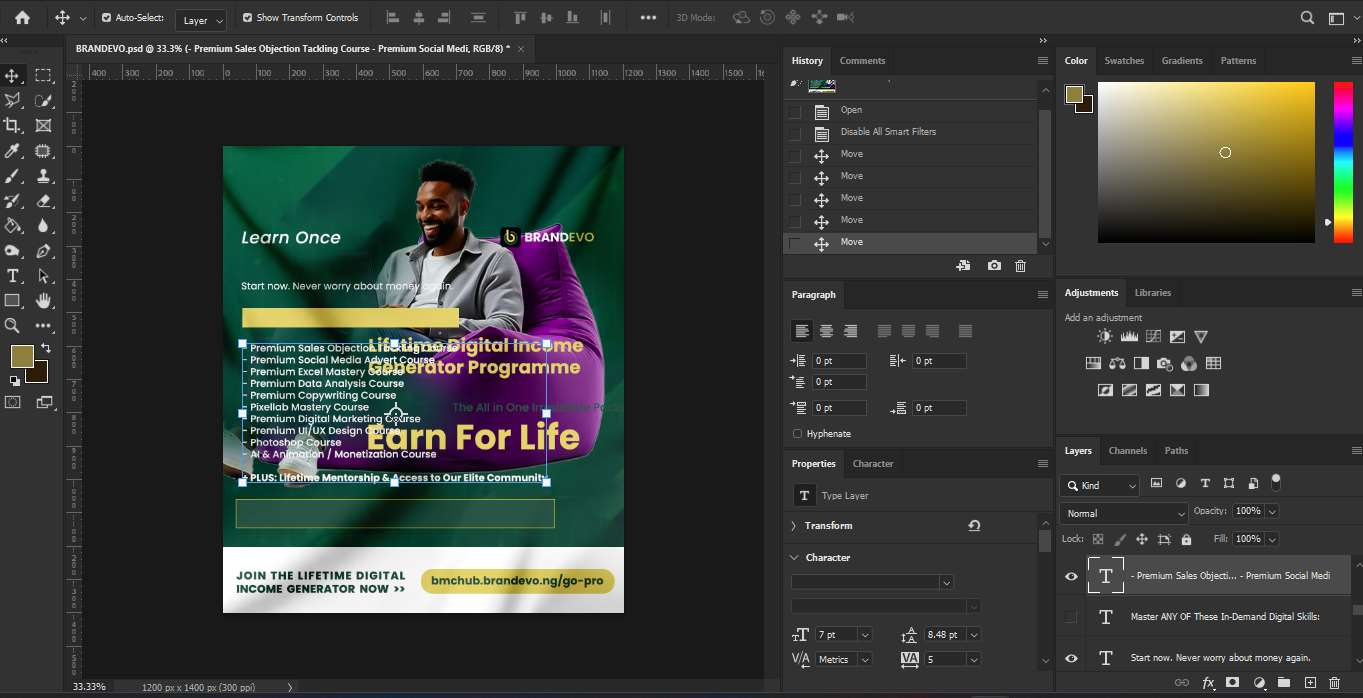
Task: Select the last Move state in History
Action: pos(910,242)
